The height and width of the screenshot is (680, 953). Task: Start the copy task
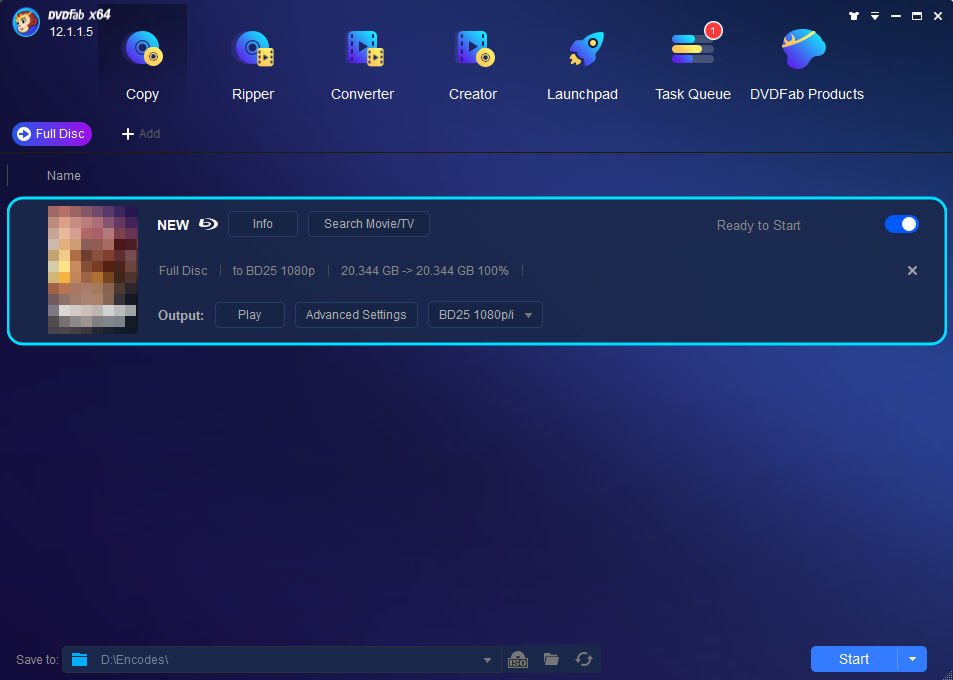pos(854,659)
